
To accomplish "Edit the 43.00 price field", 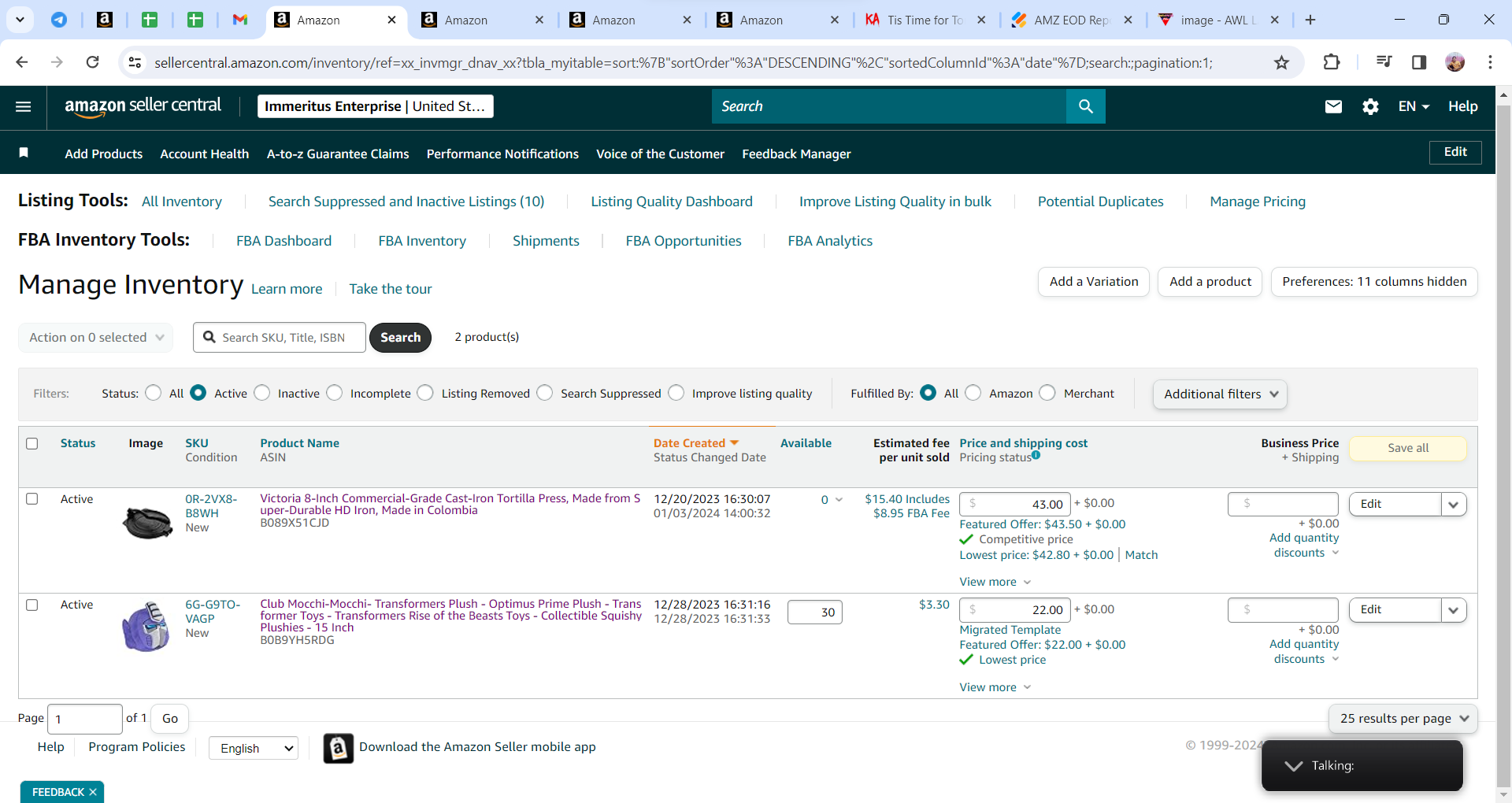I will (x=1014, y=504).
